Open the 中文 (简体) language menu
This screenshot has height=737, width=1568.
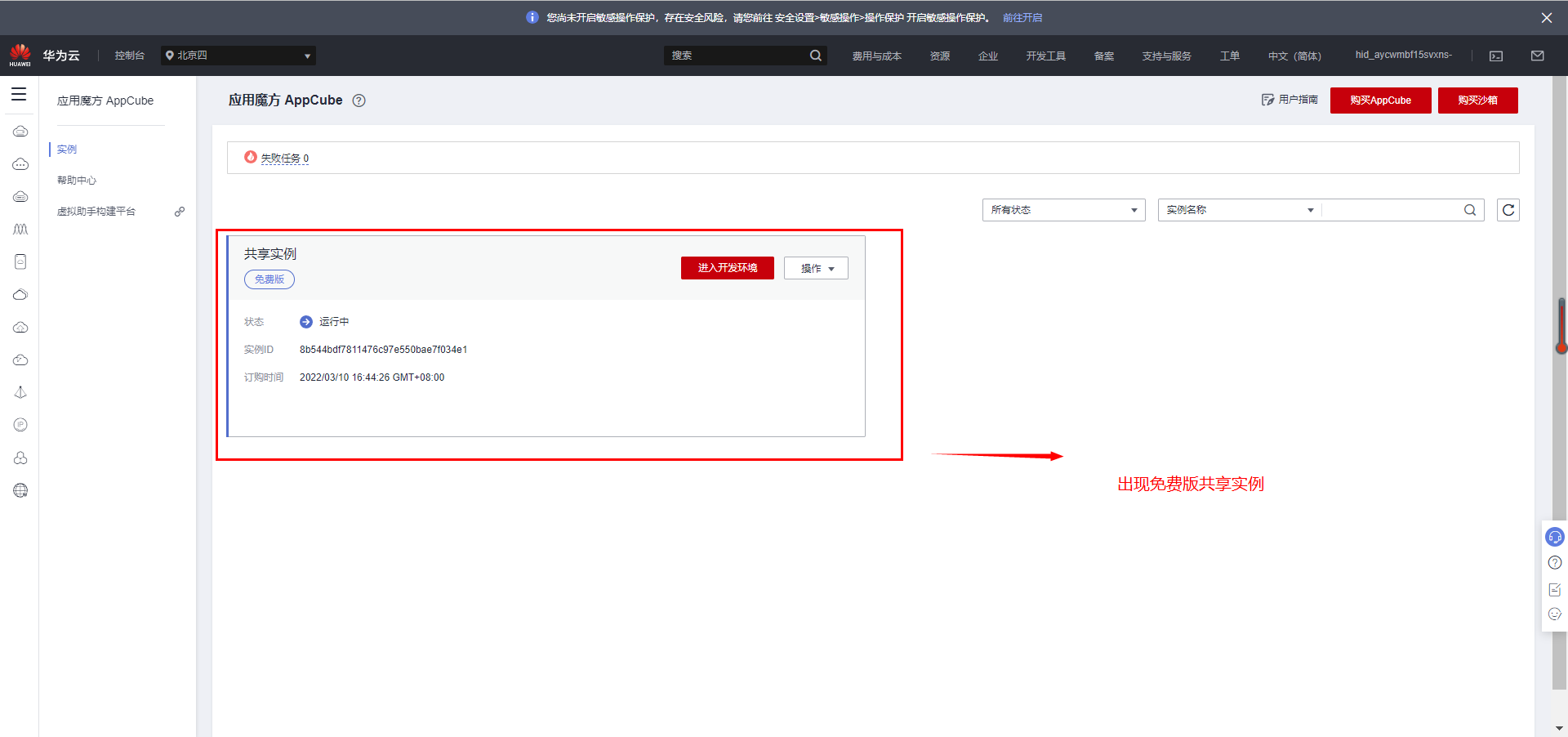point(1294,56)
